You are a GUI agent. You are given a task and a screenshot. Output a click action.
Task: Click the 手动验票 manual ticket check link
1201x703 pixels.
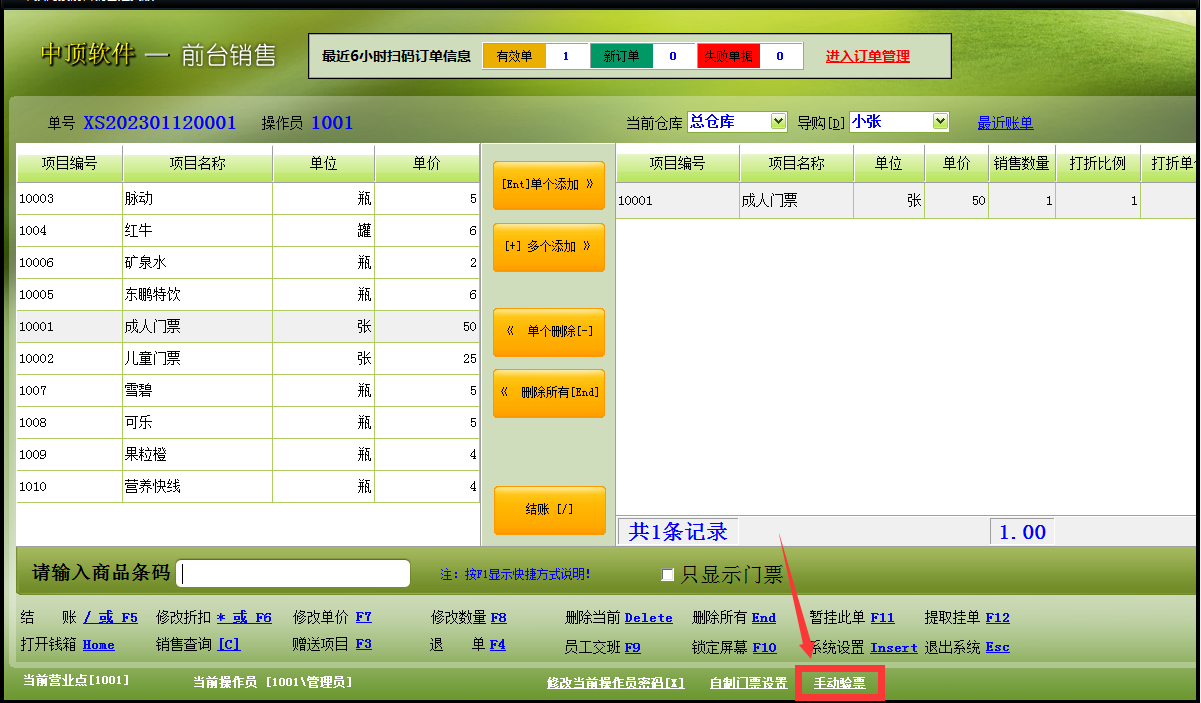[839, 683]
